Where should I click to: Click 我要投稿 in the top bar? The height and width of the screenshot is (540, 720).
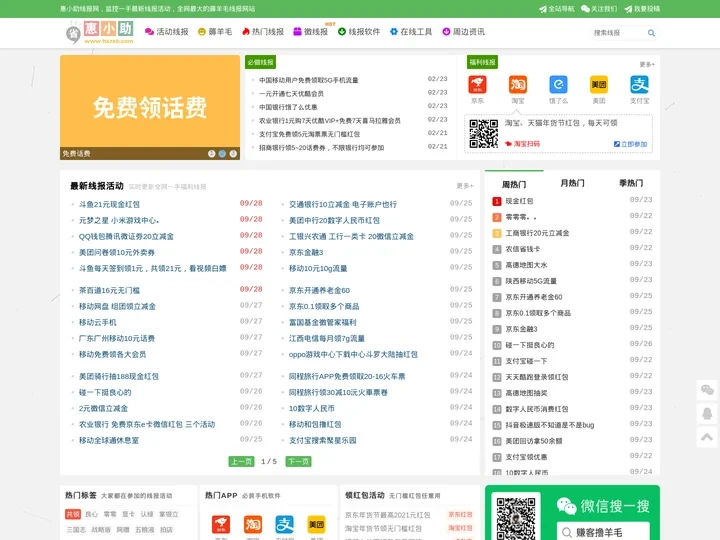pyautogui.click(x=642, y=9)
